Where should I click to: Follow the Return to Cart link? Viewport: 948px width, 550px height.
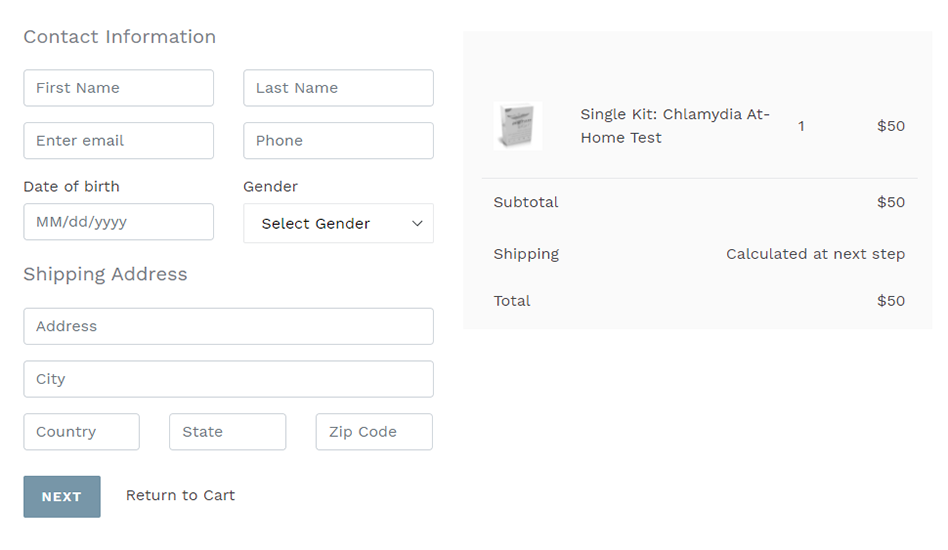180,496
